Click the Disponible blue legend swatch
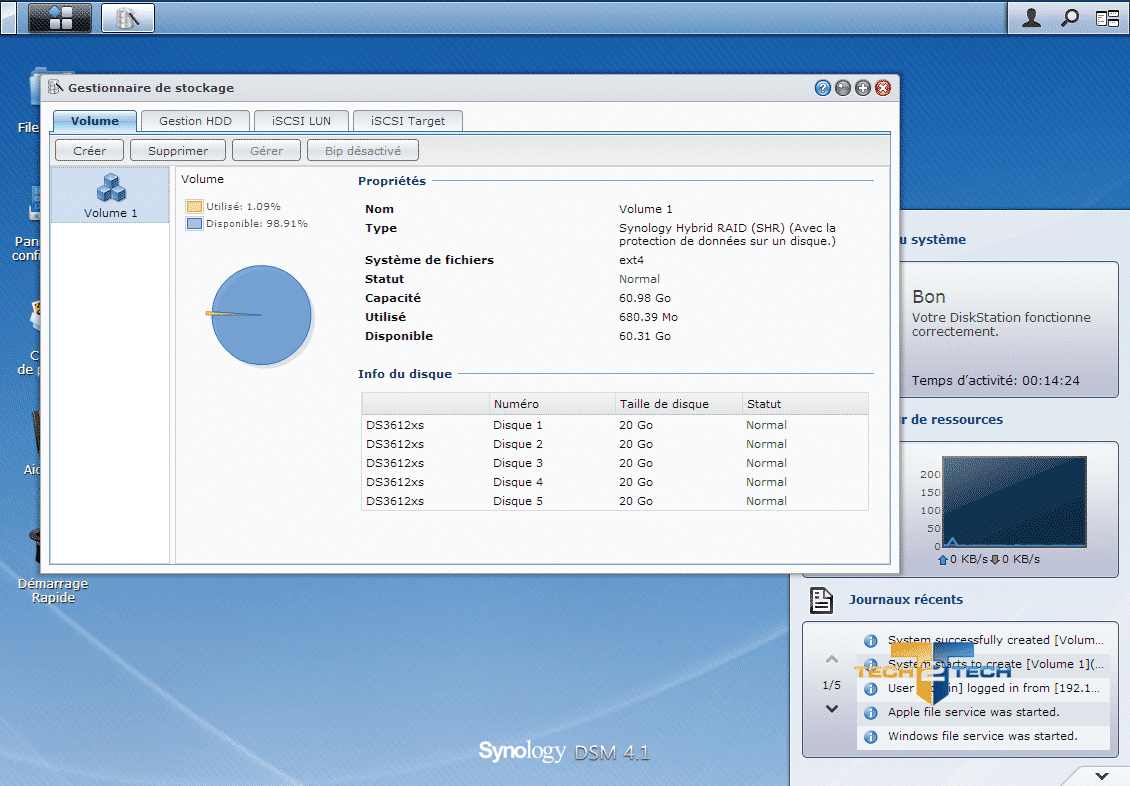 (194, 223)
